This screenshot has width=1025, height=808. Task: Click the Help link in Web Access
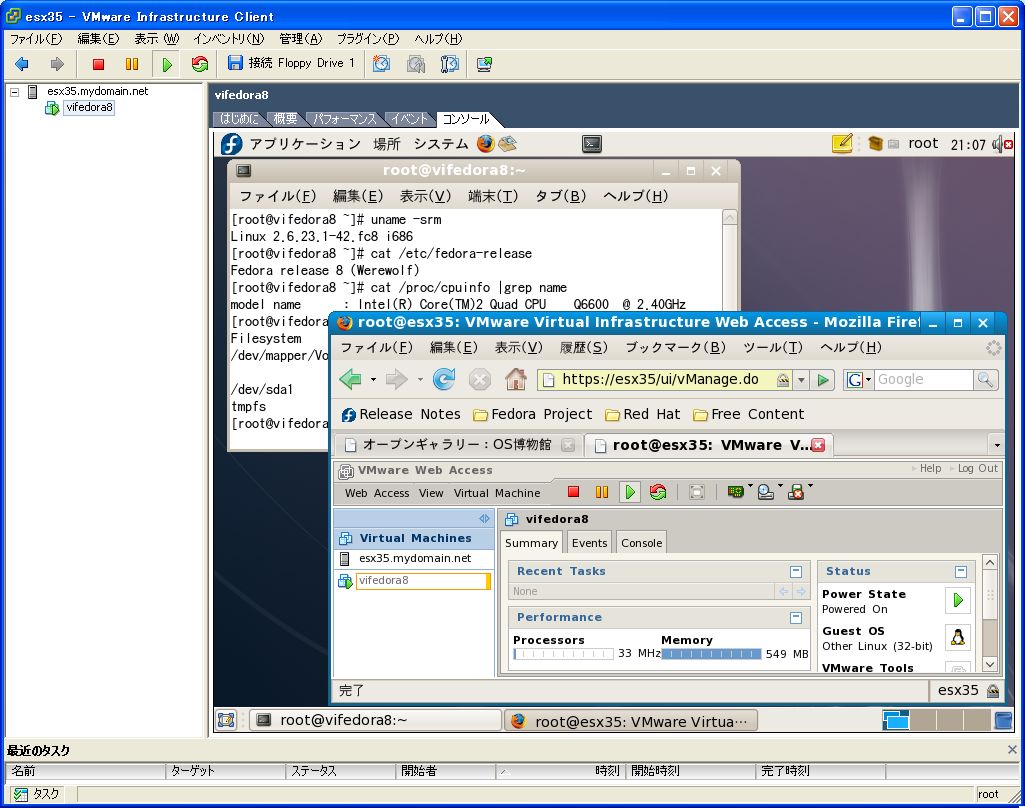click(930, 469)
